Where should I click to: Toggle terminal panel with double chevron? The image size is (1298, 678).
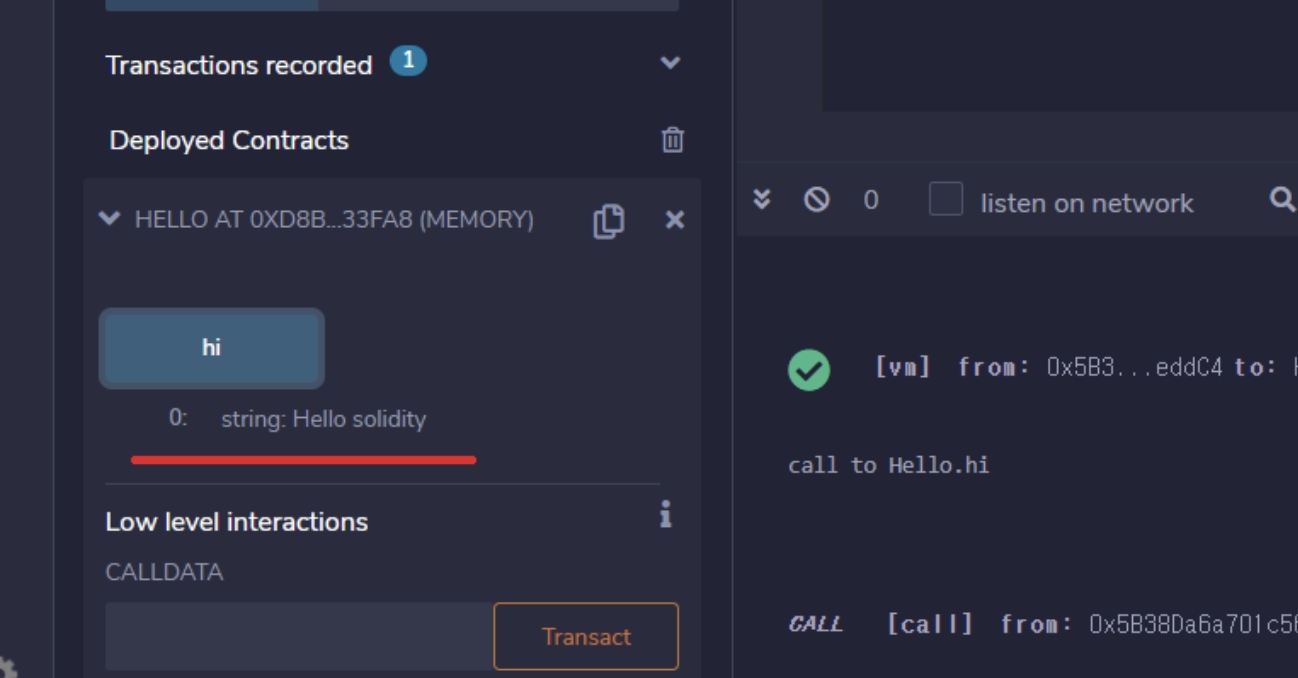pos(762,199)
